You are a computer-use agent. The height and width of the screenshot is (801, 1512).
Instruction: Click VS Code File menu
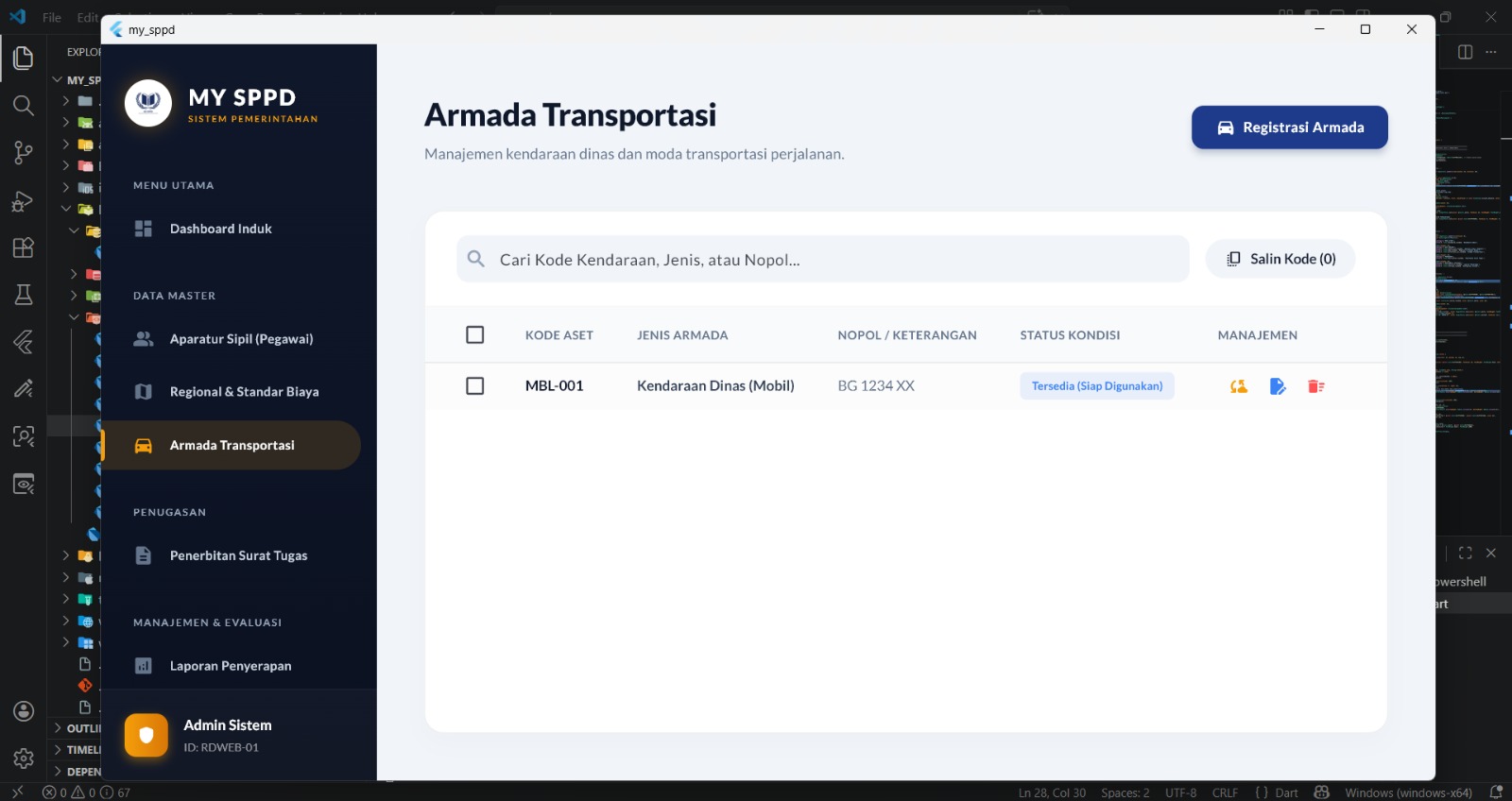click(52, 17)
